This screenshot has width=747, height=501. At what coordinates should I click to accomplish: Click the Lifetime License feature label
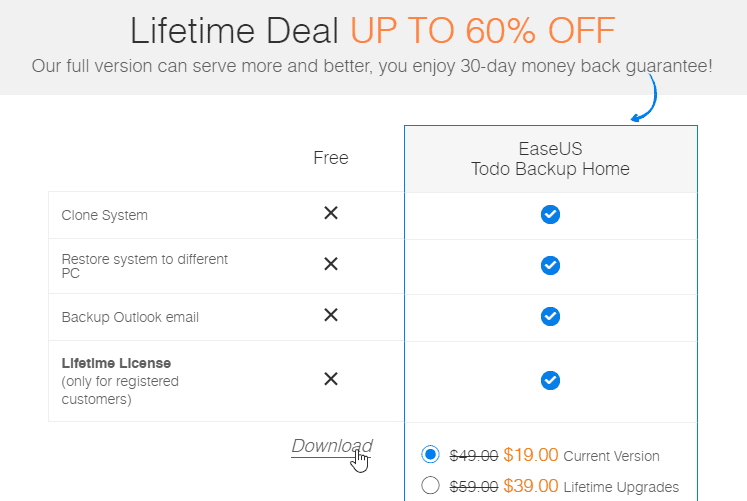click(x=116, y=363)
